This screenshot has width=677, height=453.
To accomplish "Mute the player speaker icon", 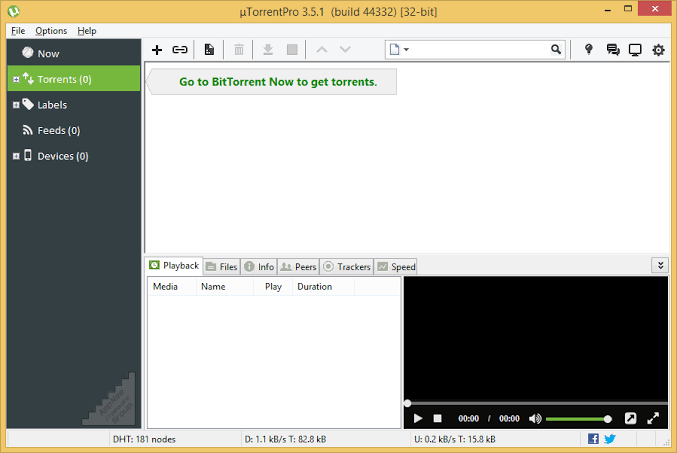I will click(x=535, y=418).
